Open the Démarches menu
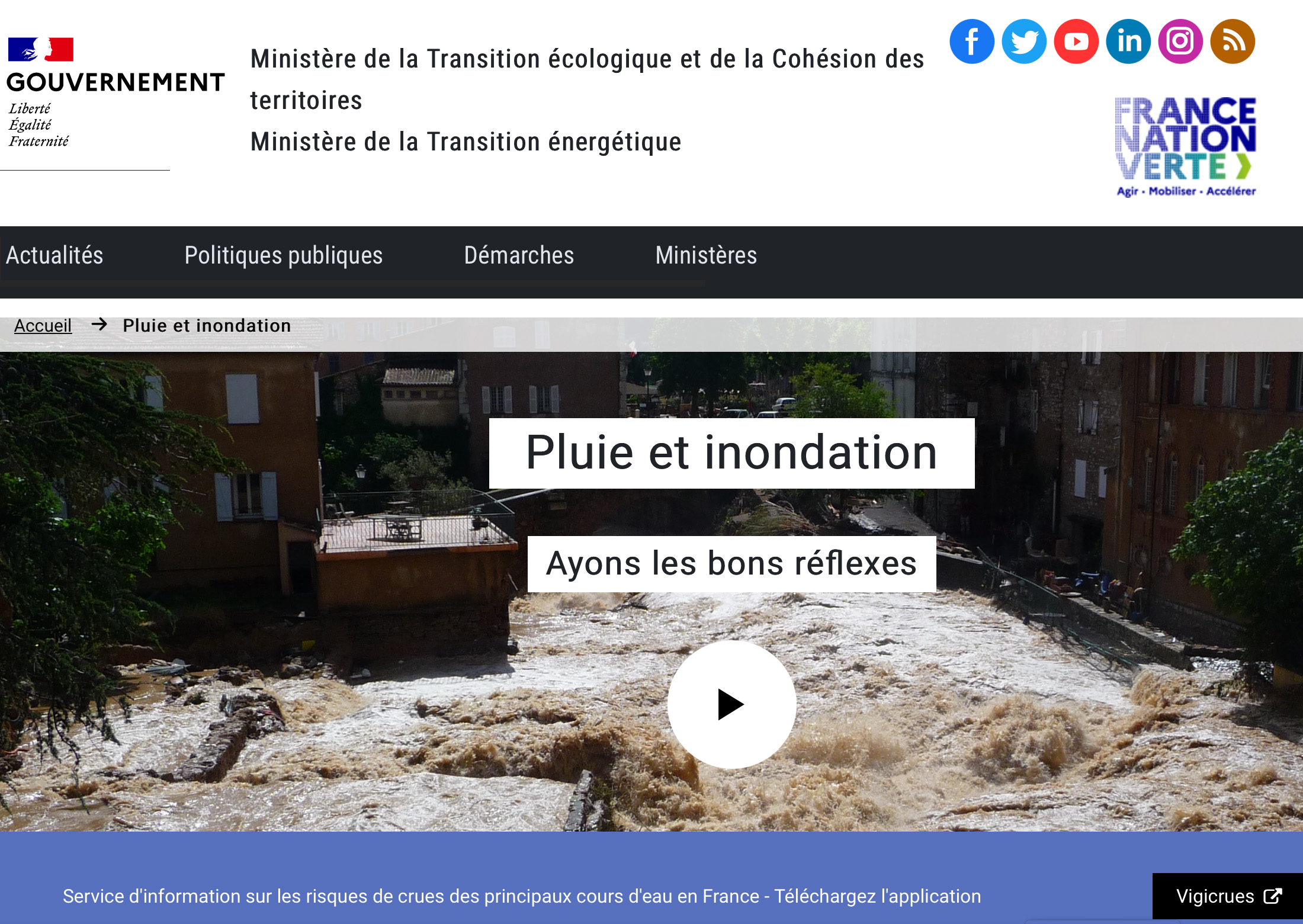This screenshot has height=924, width=1303. (x=519, y=255)
